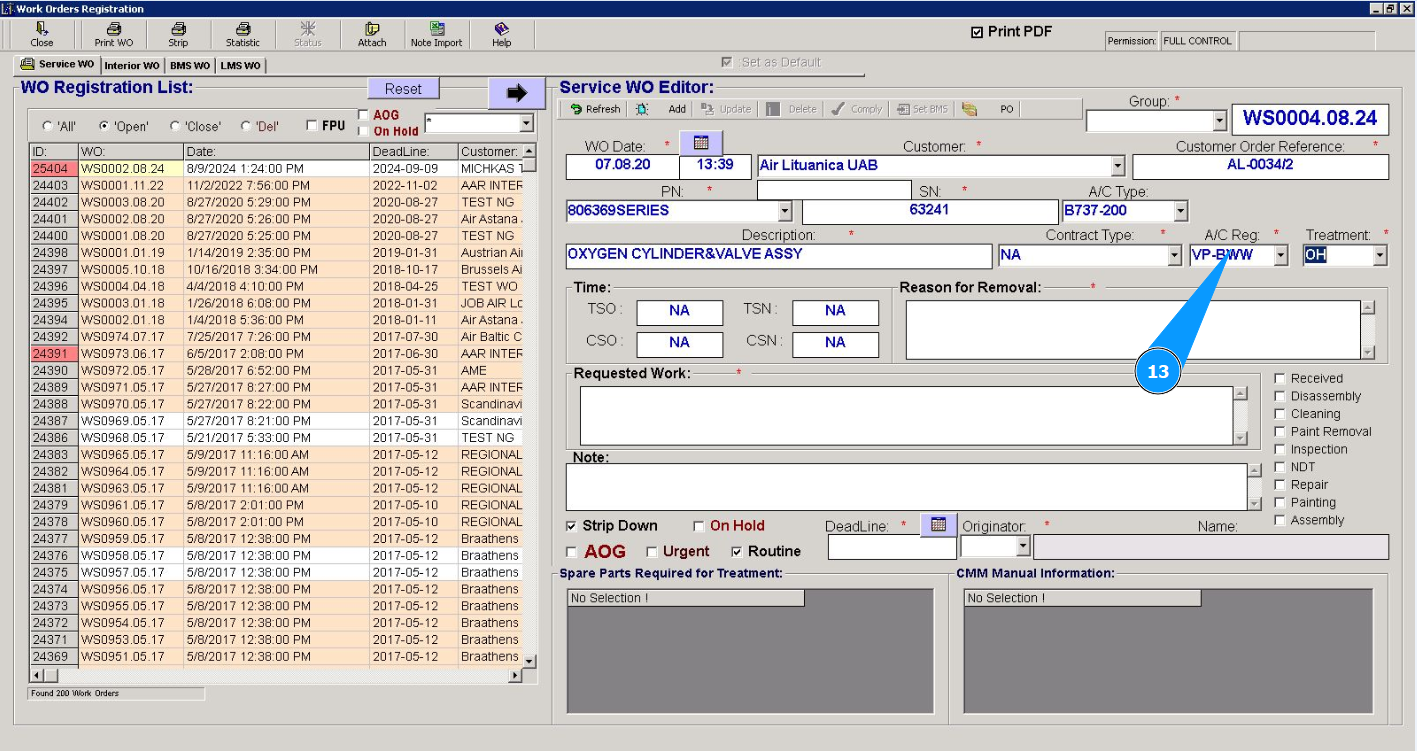
Task: Click the black arrow button
Action: pos(516,93)
